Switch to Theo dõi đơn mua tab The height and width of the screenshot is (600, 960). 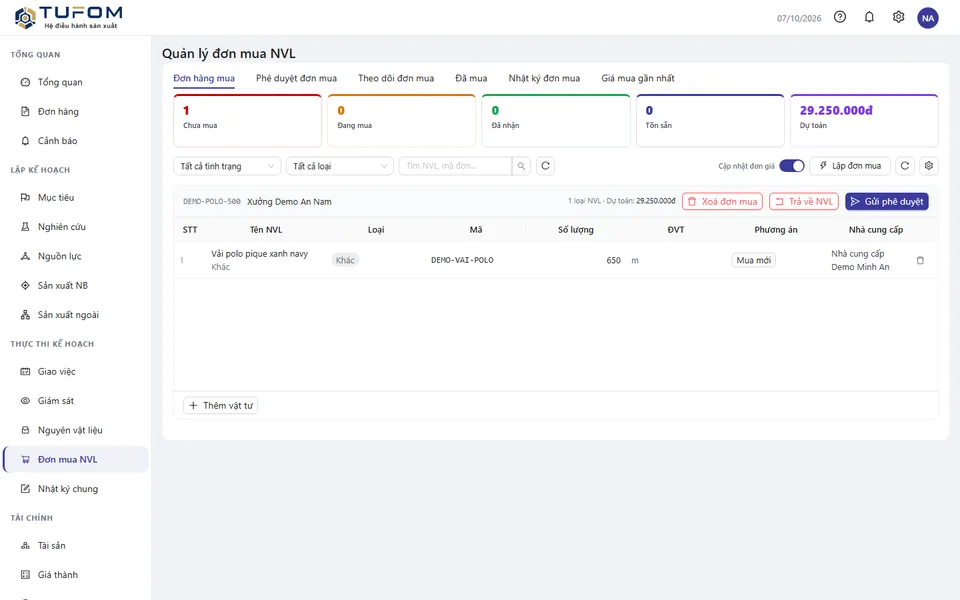(x=396, y=78)
